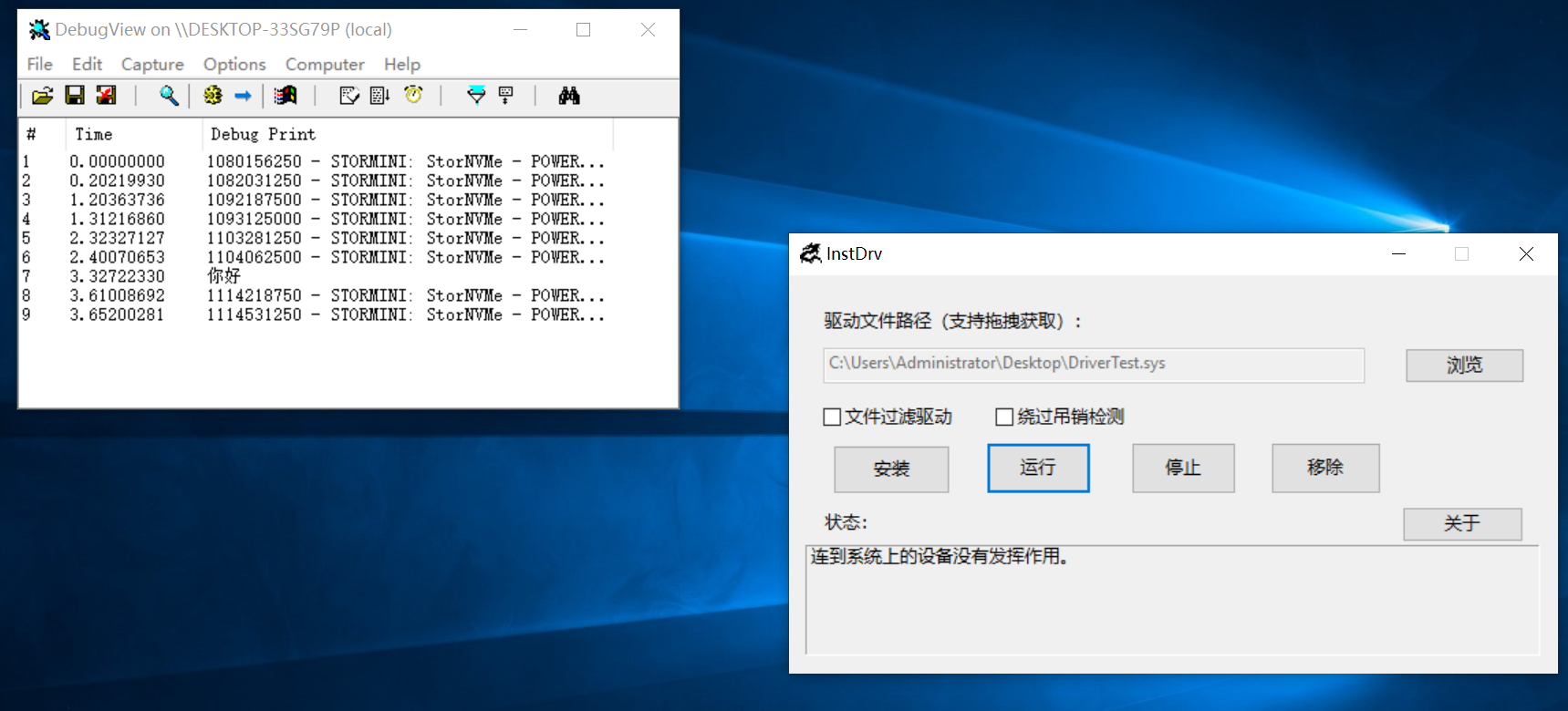Viewport: 1568px width, 711px height.
Task: Maximize the DebugView window
Action: click(x=584, y=29)
